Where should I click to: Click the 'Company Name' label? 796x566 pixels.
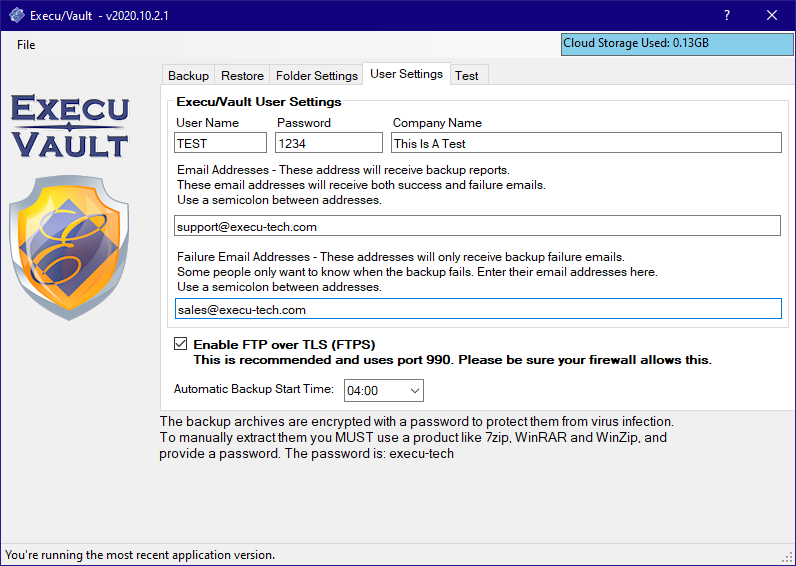pos(437,123)
